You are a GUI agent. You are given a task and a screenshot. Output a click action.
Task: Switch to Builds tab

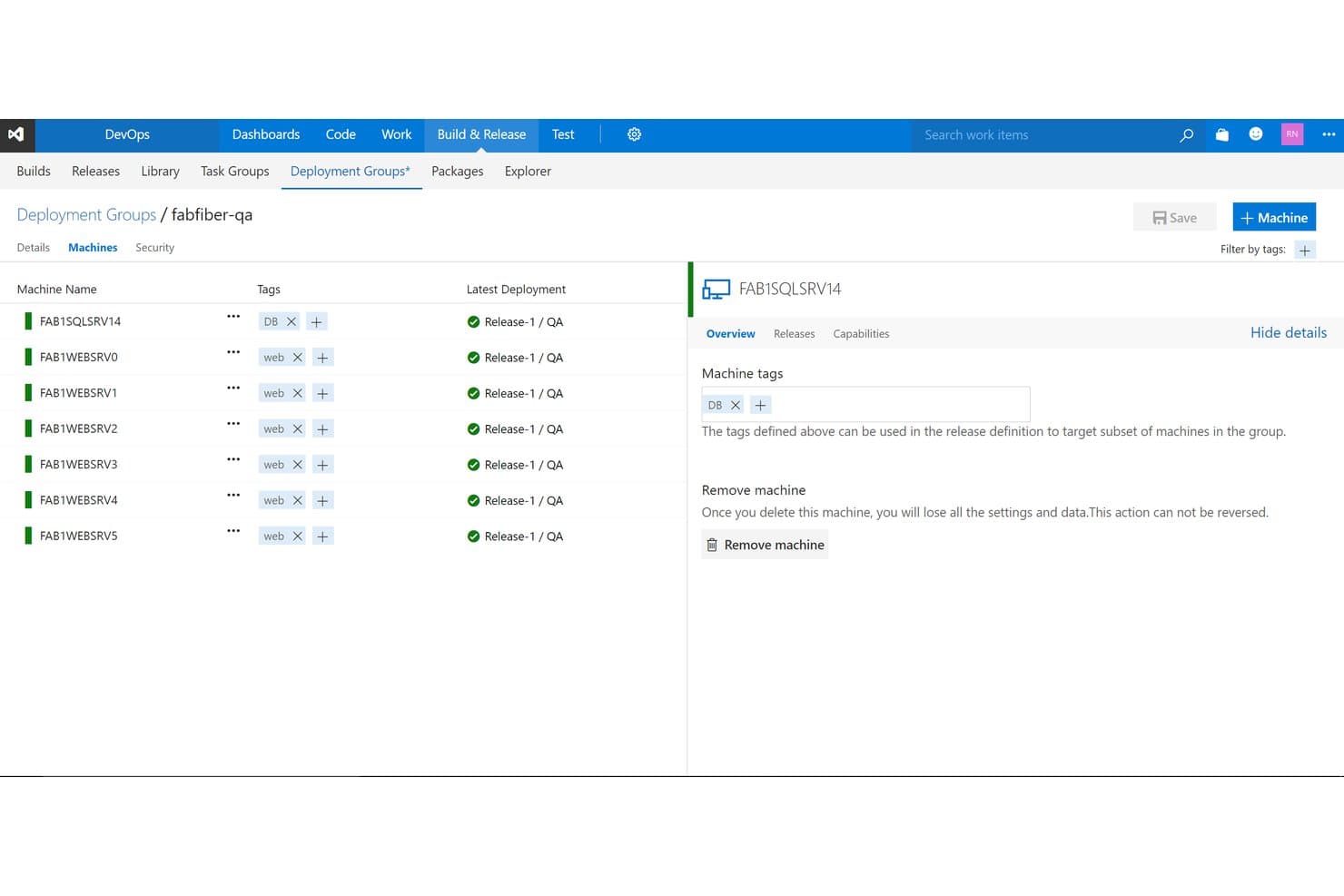34,171
